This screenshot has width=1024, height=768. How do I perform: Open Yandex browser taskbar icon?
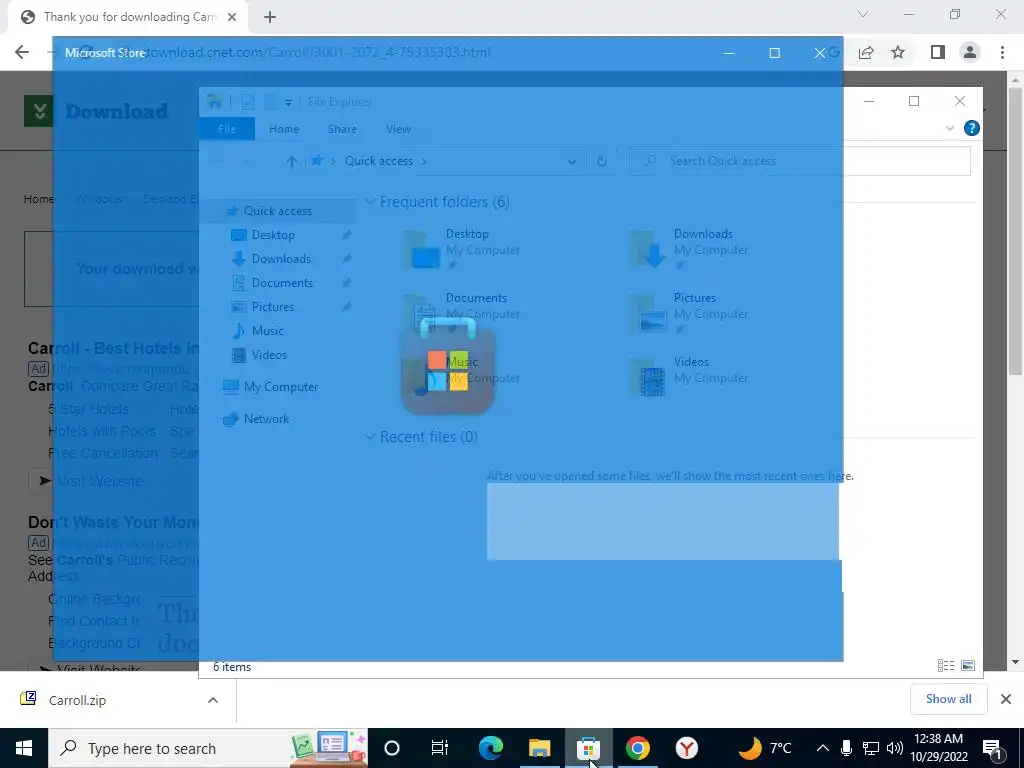pos(686,748)
